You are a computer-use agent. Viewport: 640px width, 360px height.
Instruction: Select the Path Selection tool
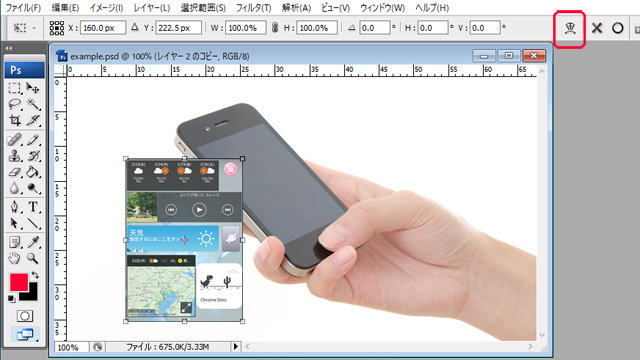[x=15, y=223]
